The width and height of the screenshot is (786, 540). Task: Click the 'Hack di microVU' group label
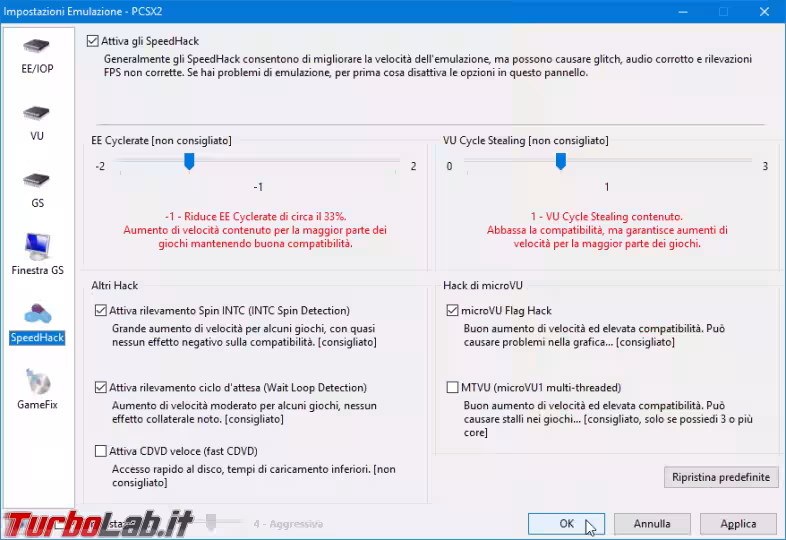coord(483,285)
